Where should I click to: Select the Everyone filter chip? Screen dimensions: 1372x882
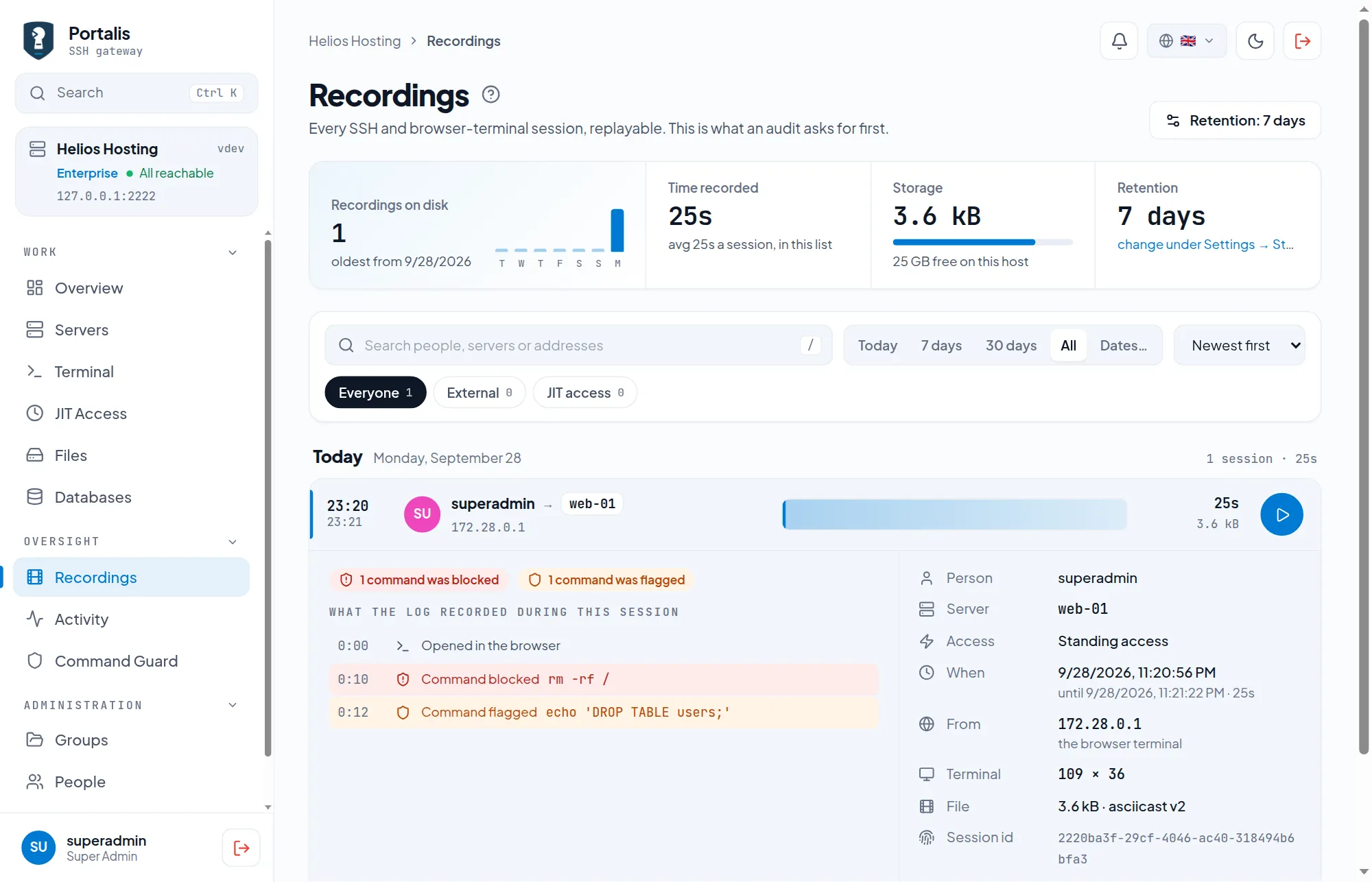(375, 393)
